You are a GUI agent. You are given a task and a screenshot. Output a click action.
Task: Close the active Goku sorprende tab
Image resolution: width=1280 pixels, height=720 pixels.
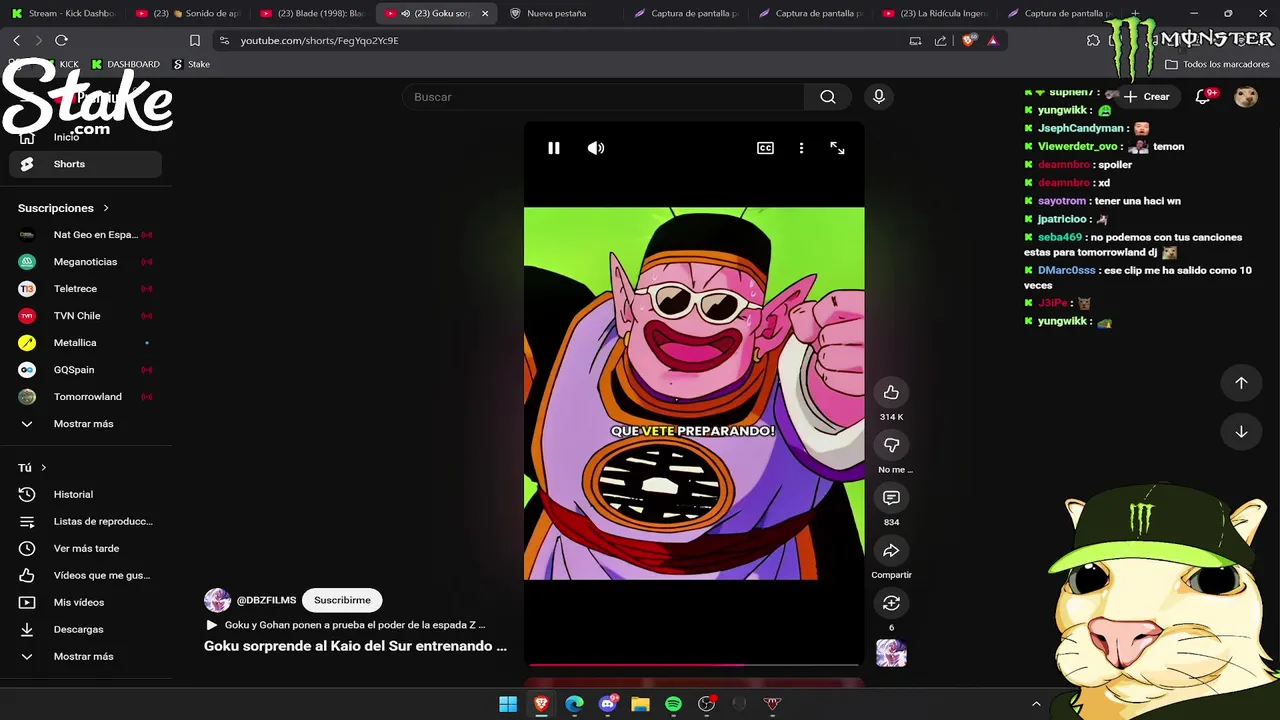(x=485, y=13)
